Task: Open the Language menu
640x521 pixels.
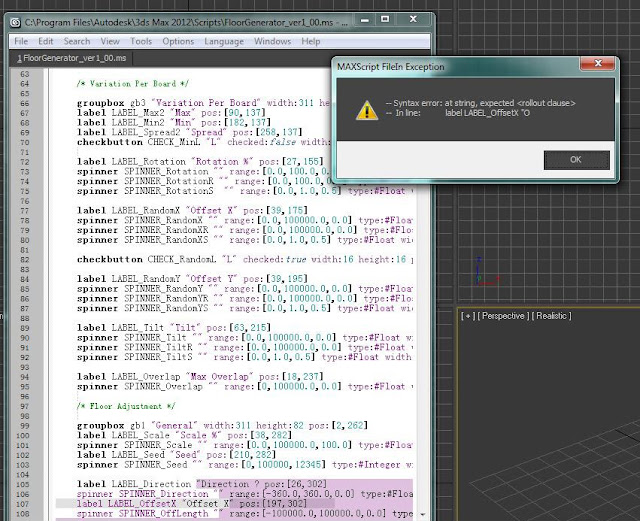Action: point(224,42)
